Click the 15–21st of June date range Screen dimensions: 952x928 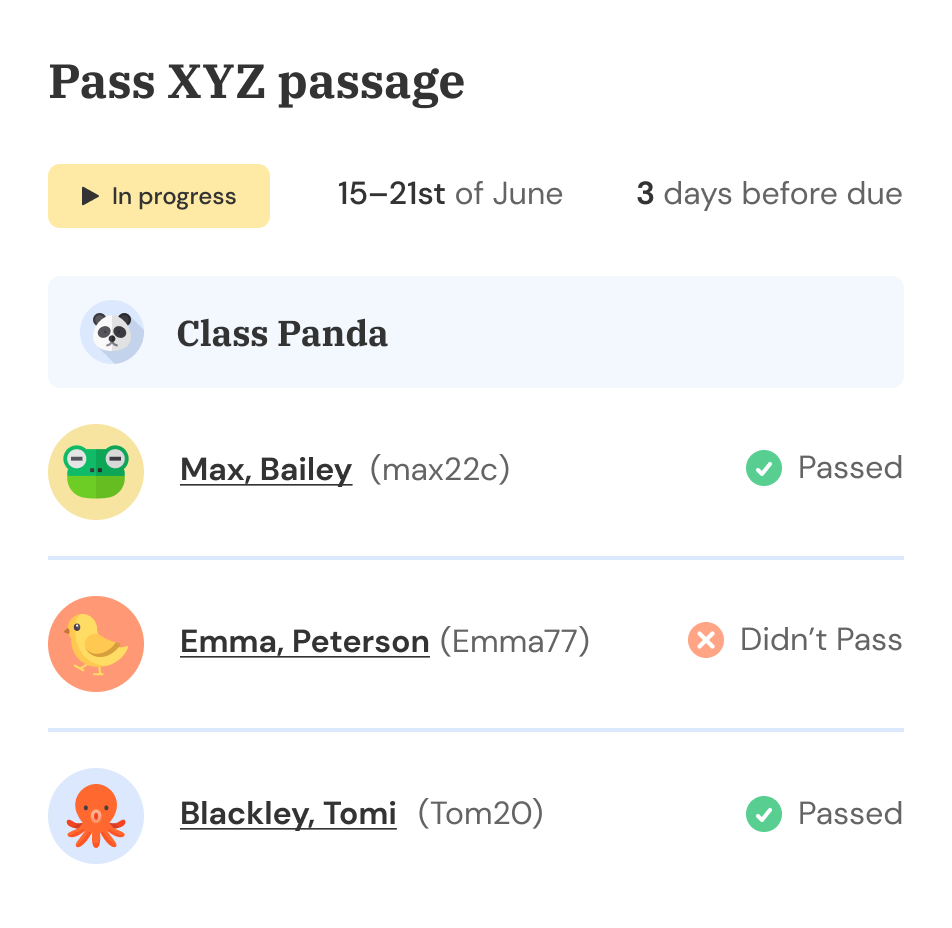click(x=450, y=194)
